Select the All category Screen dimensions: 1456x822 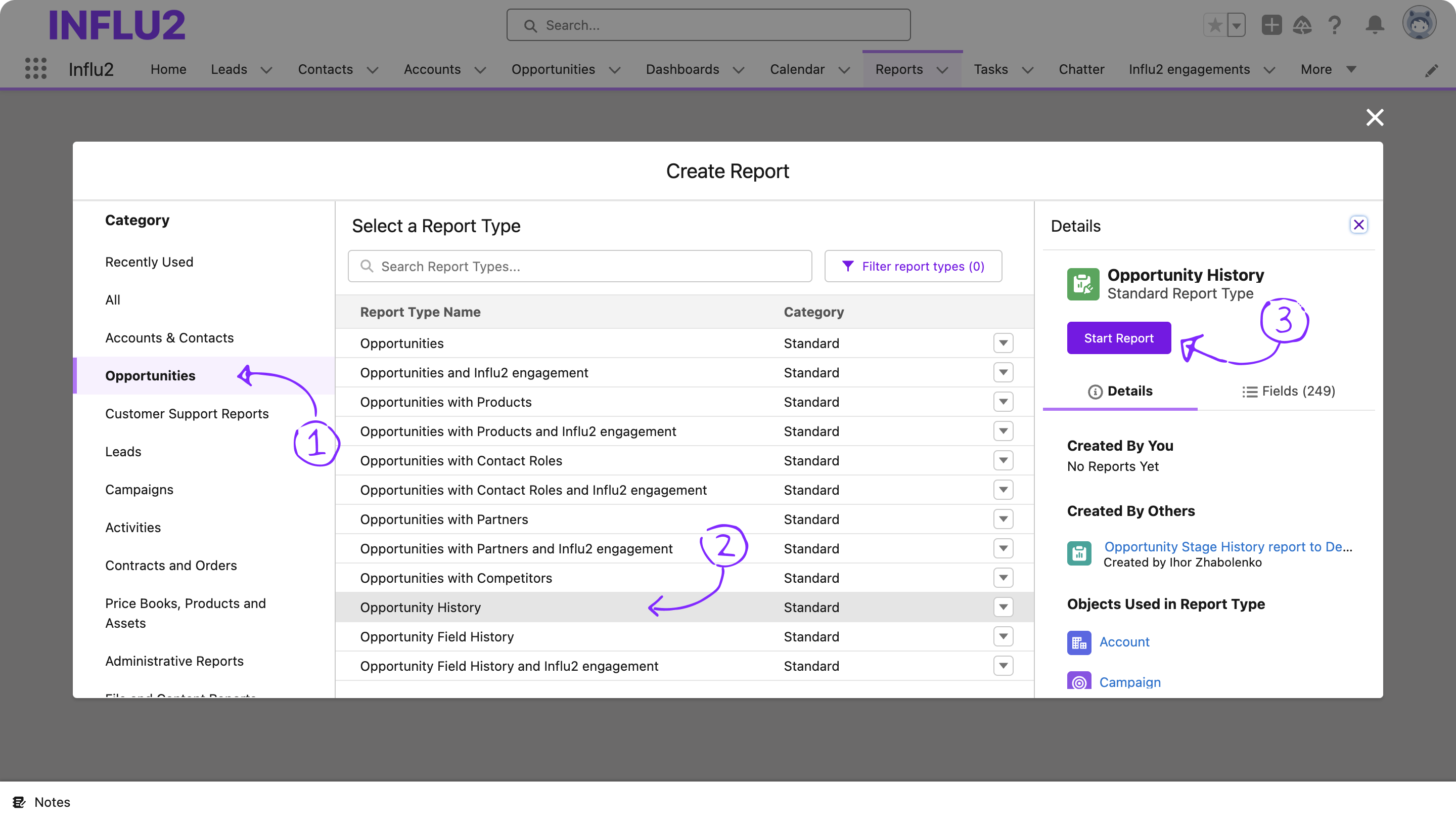pyautogui.click(x=112, y=299)
